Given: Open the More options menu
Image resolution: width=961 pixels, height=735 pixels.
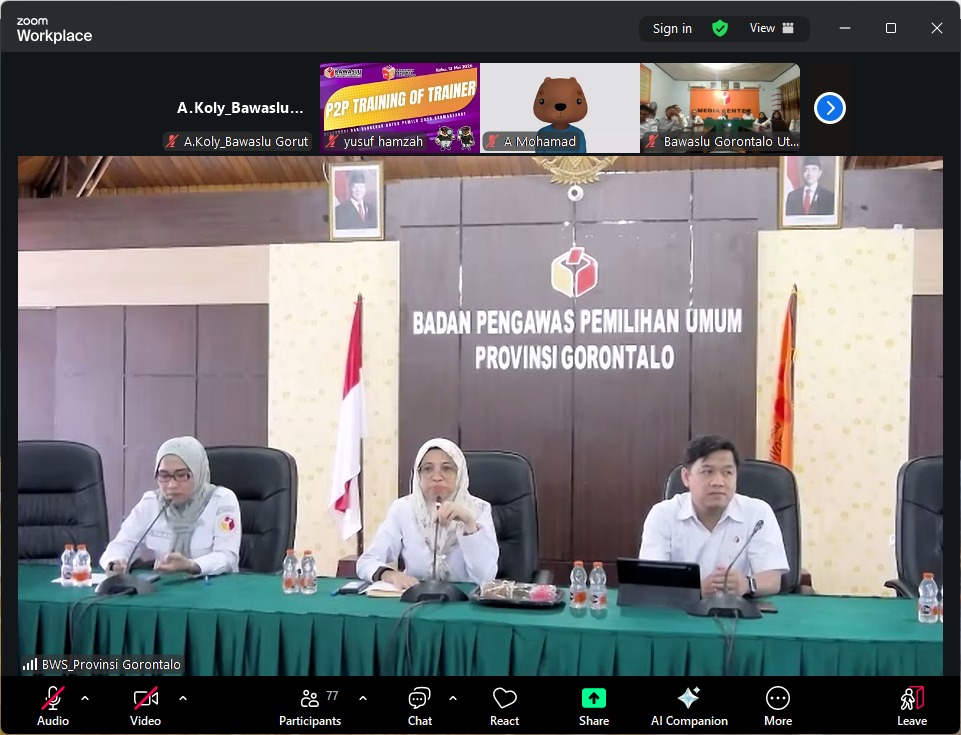Looking at the screenshot, I should click(x=778, y=706).
